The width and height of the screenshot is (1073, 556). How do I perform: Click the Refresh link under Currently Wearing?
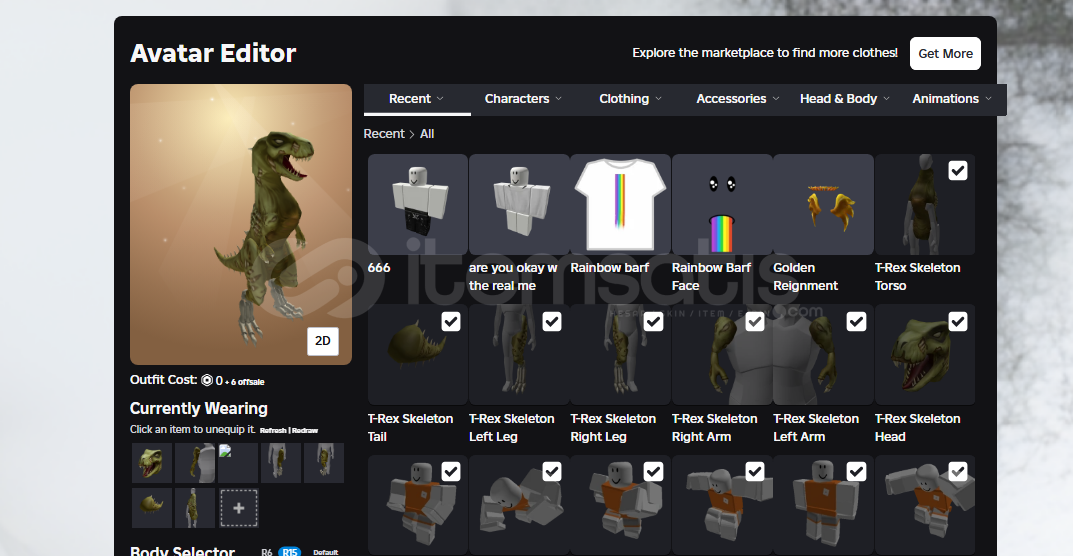[x=273, y=431]
